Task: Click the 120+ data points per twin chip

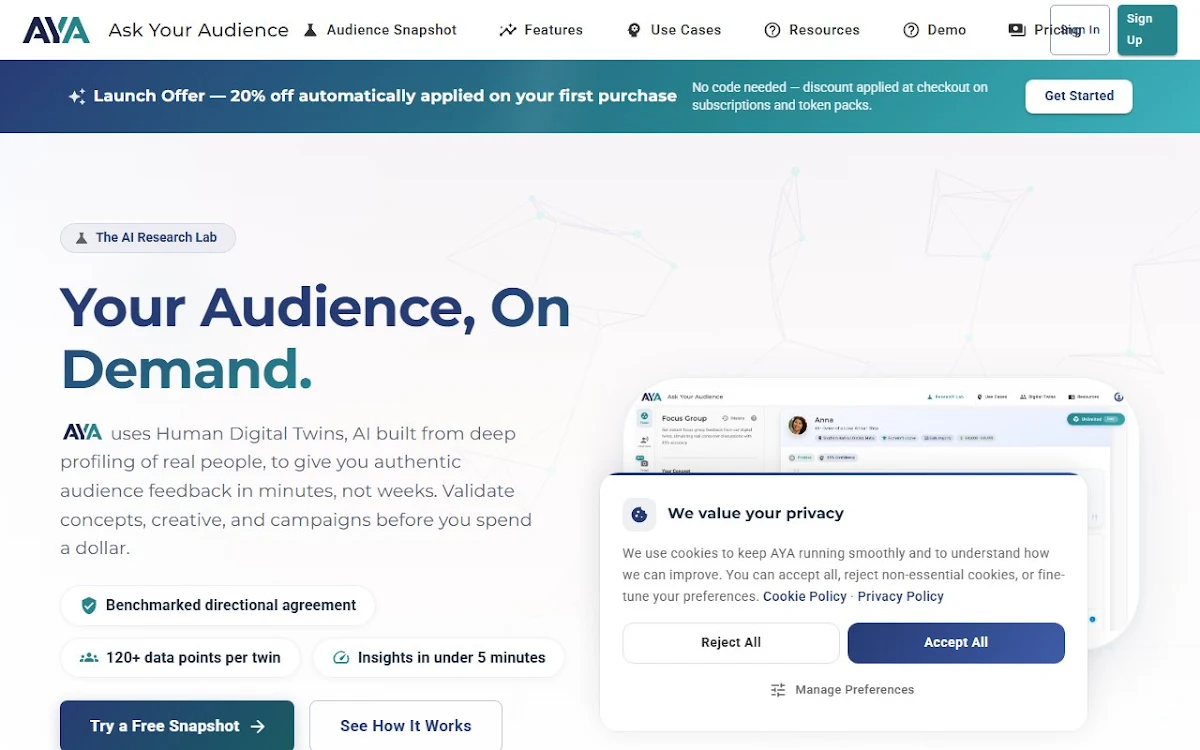Action: pyautogui.click(x=180, y=658)
